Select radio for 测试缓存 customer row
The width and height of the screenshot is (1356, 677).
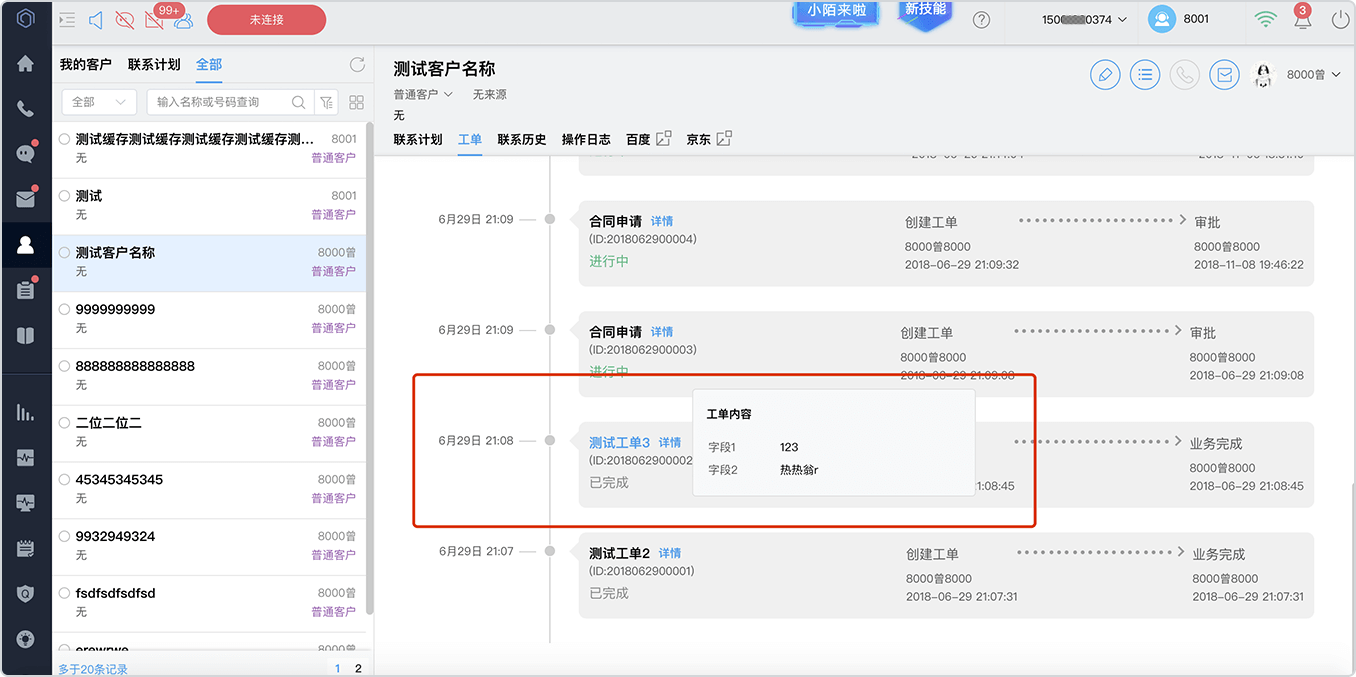(64, 139)
